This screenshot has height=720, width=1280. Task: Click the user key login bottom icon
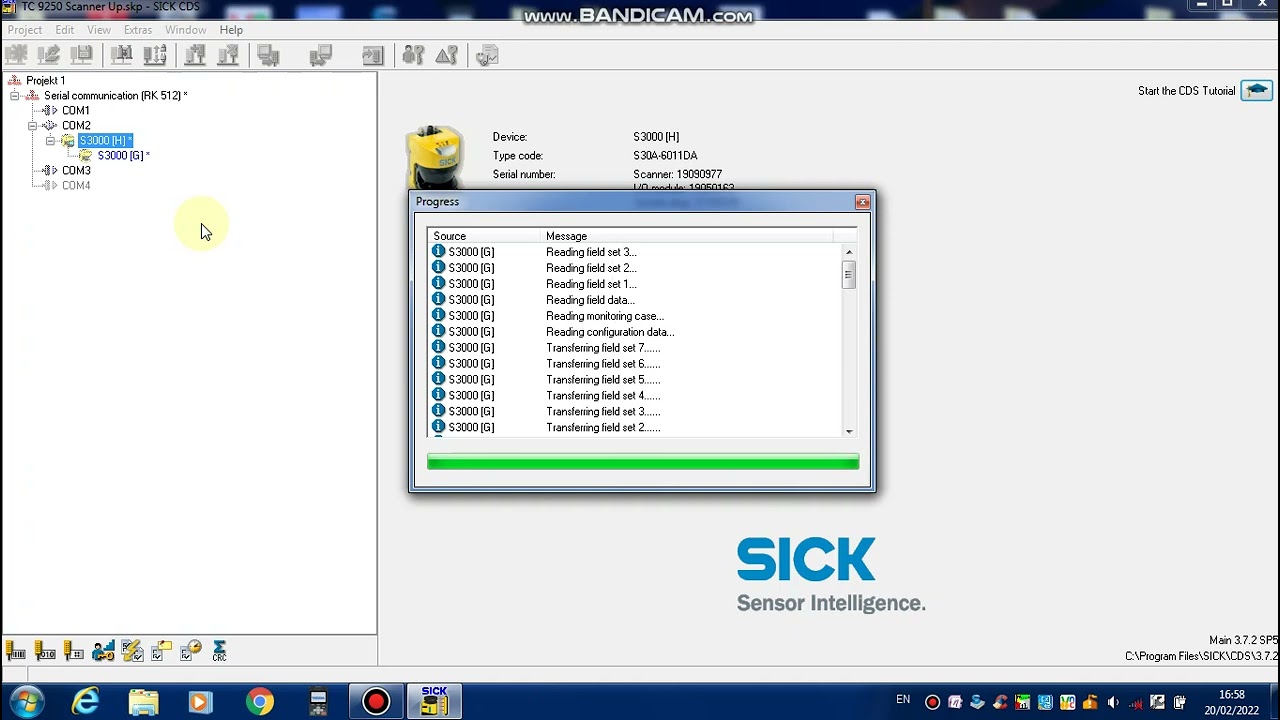[103, 651]
